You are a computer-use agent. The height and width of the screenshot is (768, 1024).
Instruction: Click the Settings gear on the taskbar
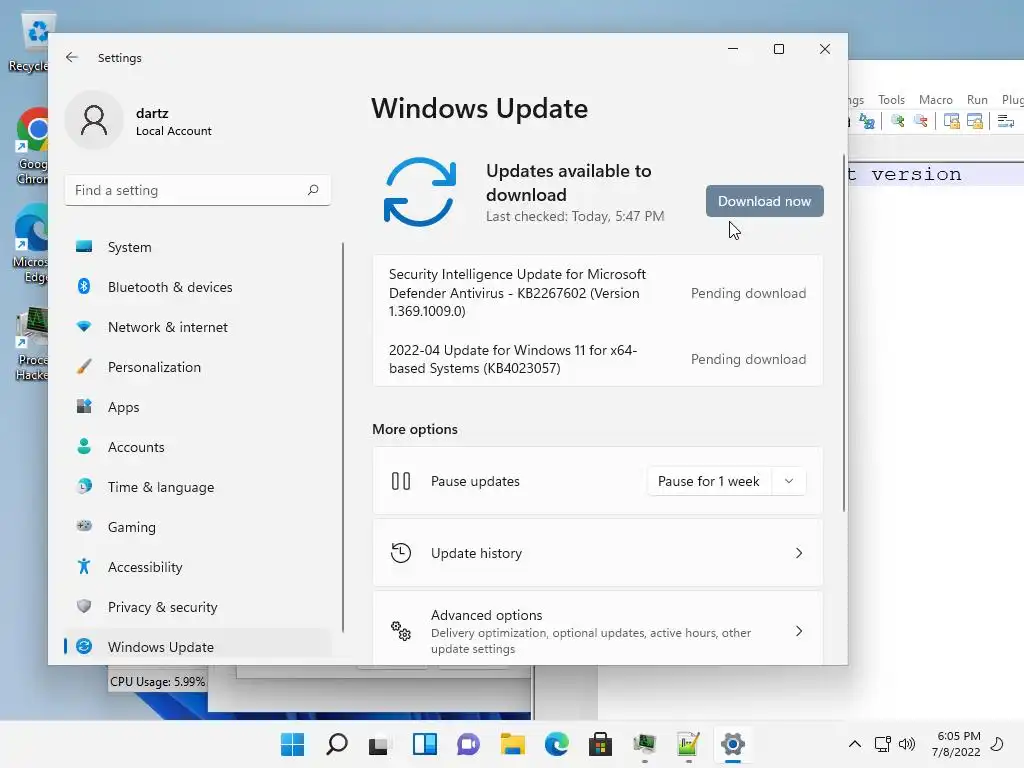[733, 744]
